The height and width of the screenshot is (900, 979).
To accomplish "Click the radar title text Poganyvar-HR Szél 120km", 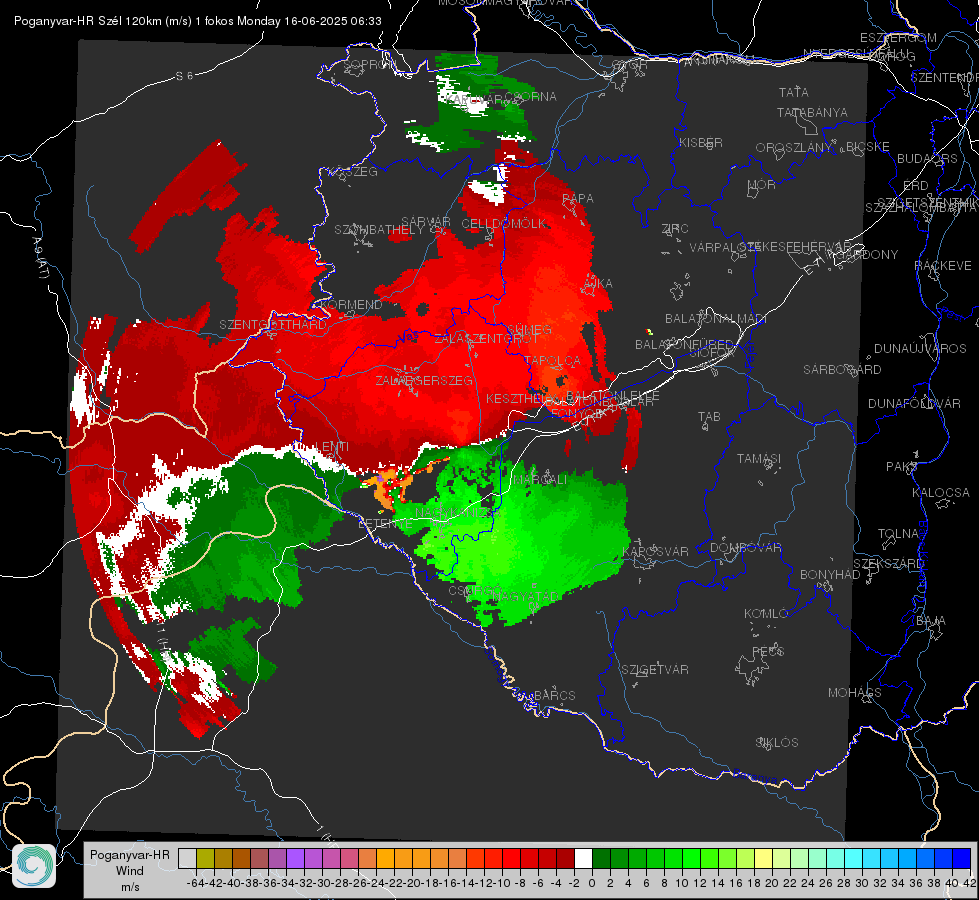I will pyautogui.click(x=88, y=21).
